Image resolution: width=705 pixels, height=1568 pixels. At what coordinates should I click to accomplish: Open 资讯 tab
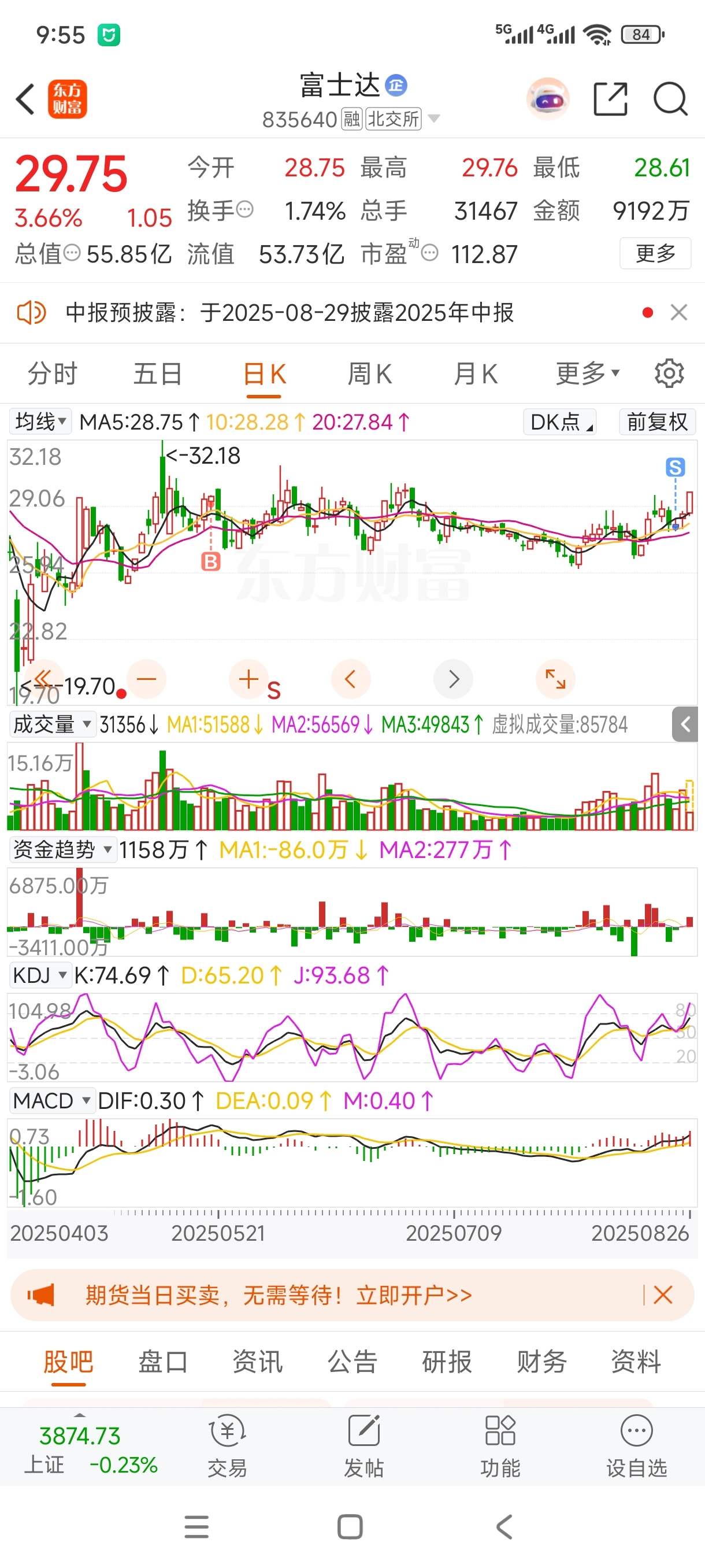(257, 1362)
